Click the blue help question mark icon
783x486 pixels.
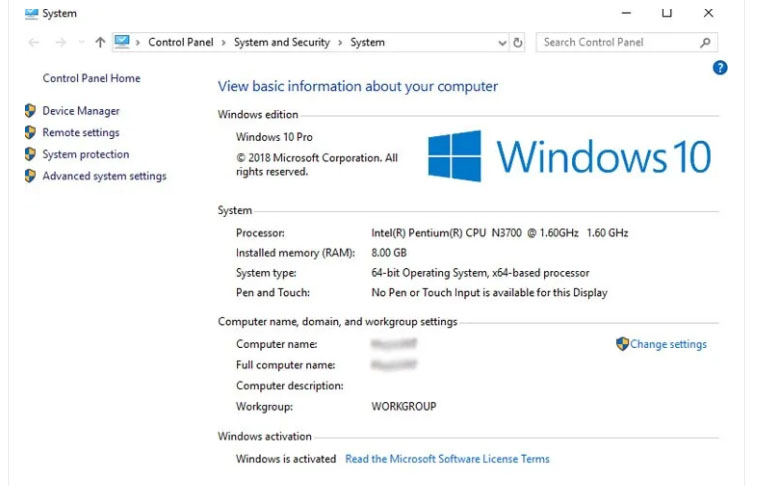720,67
